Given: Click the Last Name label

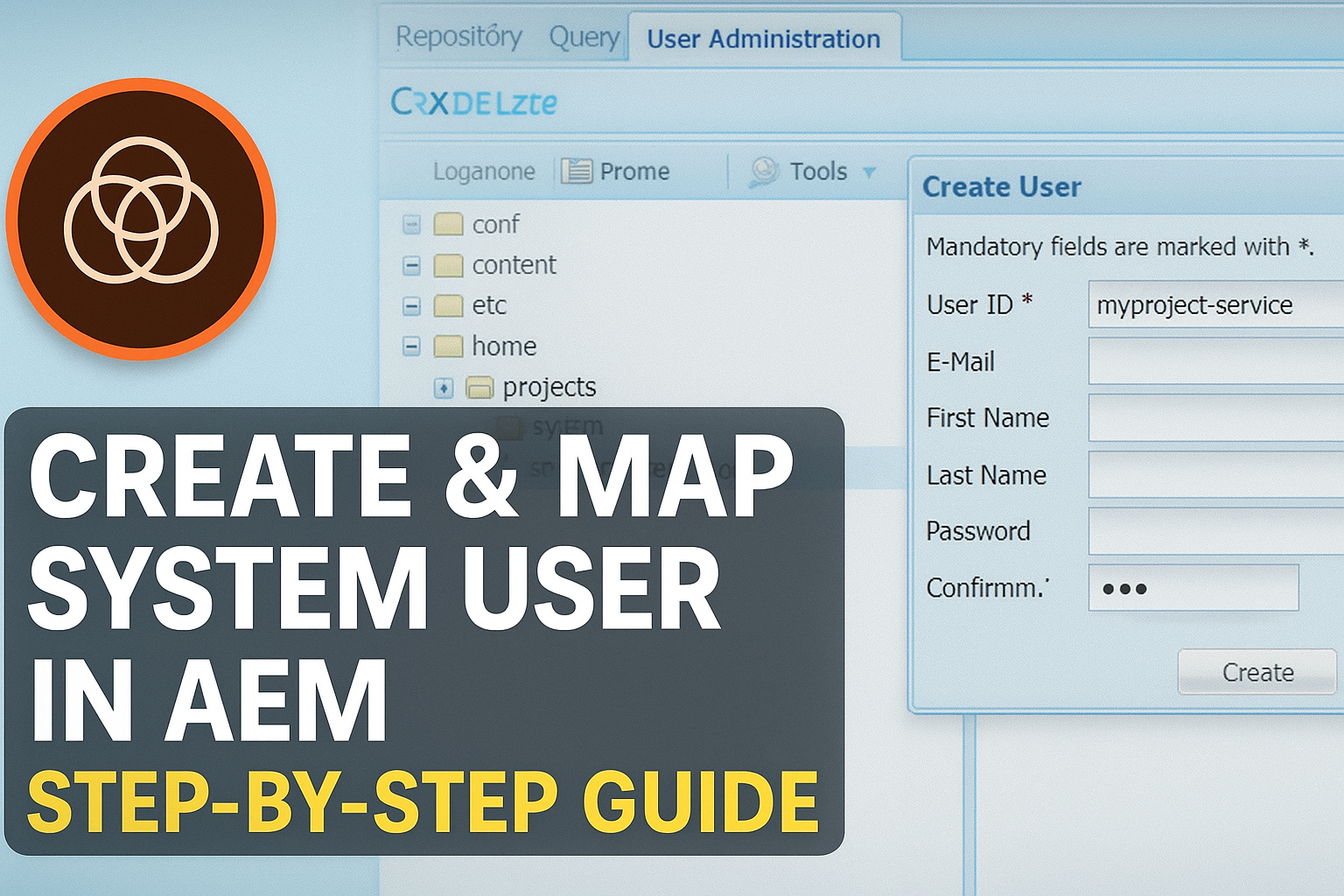Looking at the screenshot, I should pyautogui.click(x=986, y=475).
